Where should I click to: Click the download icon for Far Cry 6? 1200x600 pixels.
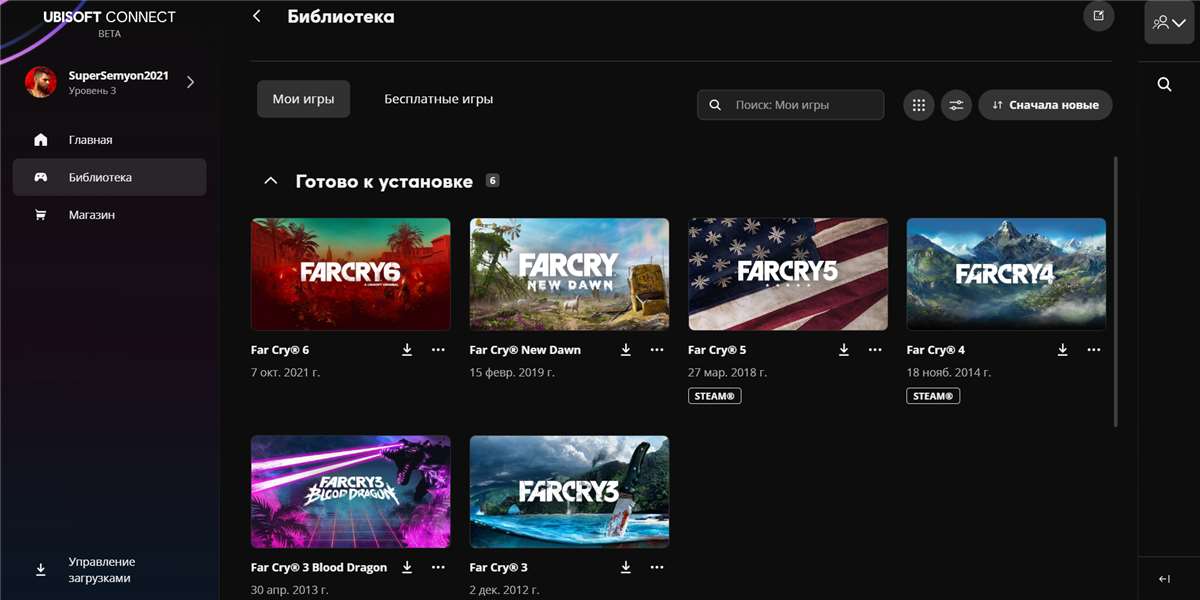(407, 350)
